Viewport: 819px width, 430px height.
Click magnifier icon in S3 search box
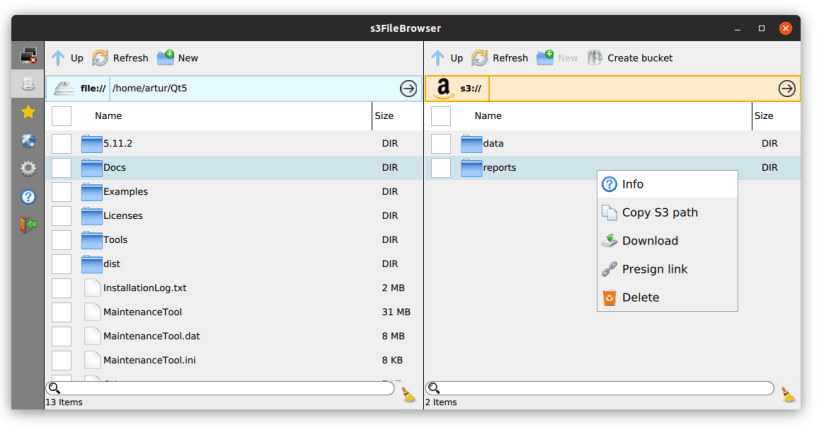coord(434,388)
